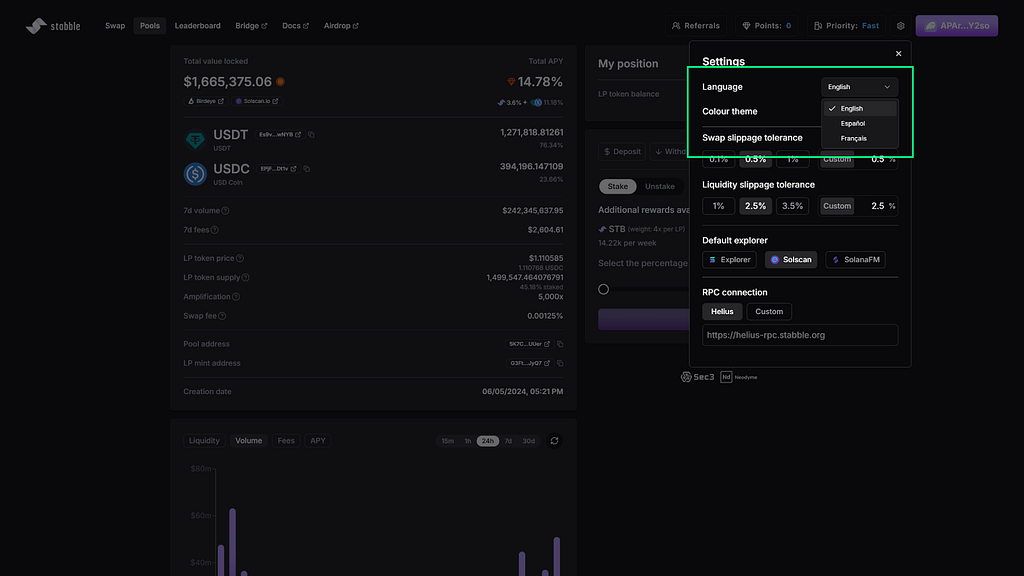Image resolution: width=1024 pixels, height=576 pixels.
Task: Copy the USDT token address
Action: tap(312, 135)
